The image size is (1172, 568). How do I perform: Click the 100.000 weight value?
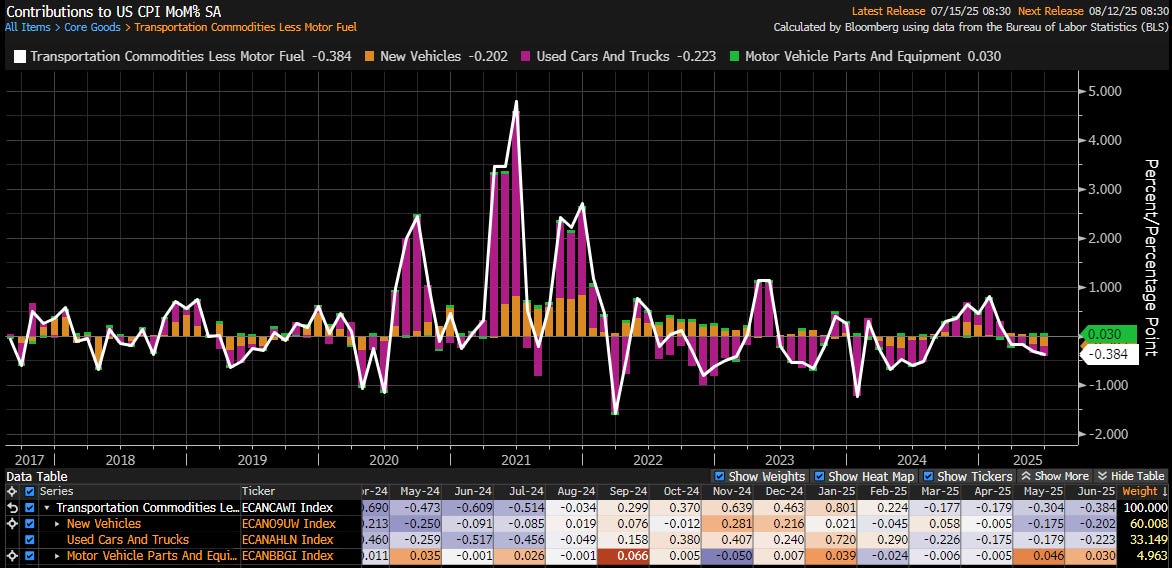pyautogui.click(x=1144, y=507)
